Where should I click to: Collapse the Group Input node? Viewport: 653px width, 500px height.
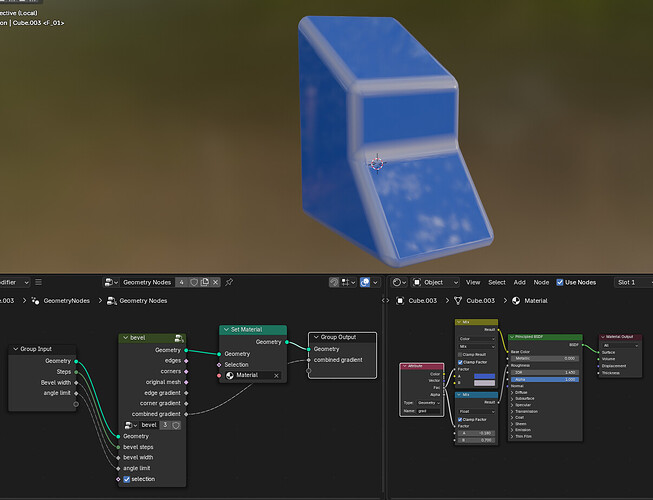click(x=15, y=349)
